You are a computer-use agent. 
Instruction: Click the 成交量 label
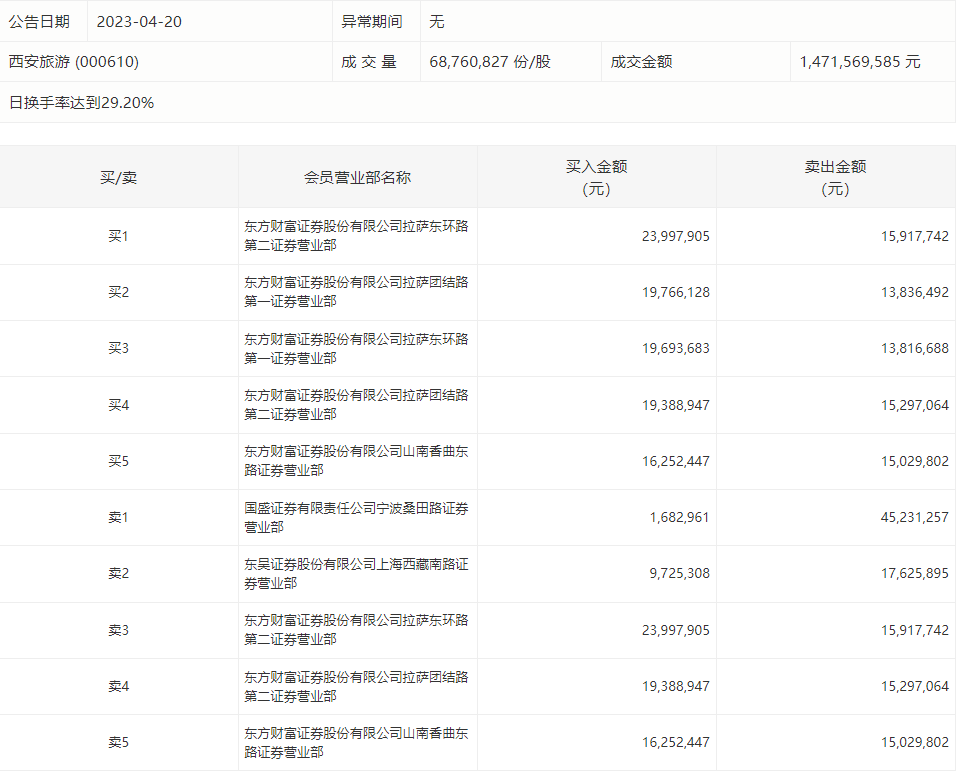coord(369,62)
